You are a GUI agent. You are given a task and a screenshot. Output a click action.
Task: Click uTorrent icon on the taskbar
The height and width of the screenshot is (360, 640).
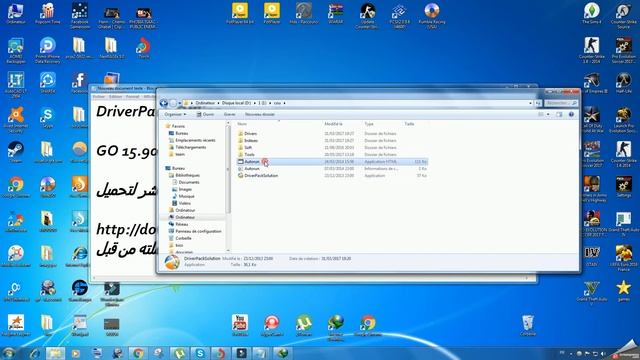pyautogui.click(x=179, y=353)
